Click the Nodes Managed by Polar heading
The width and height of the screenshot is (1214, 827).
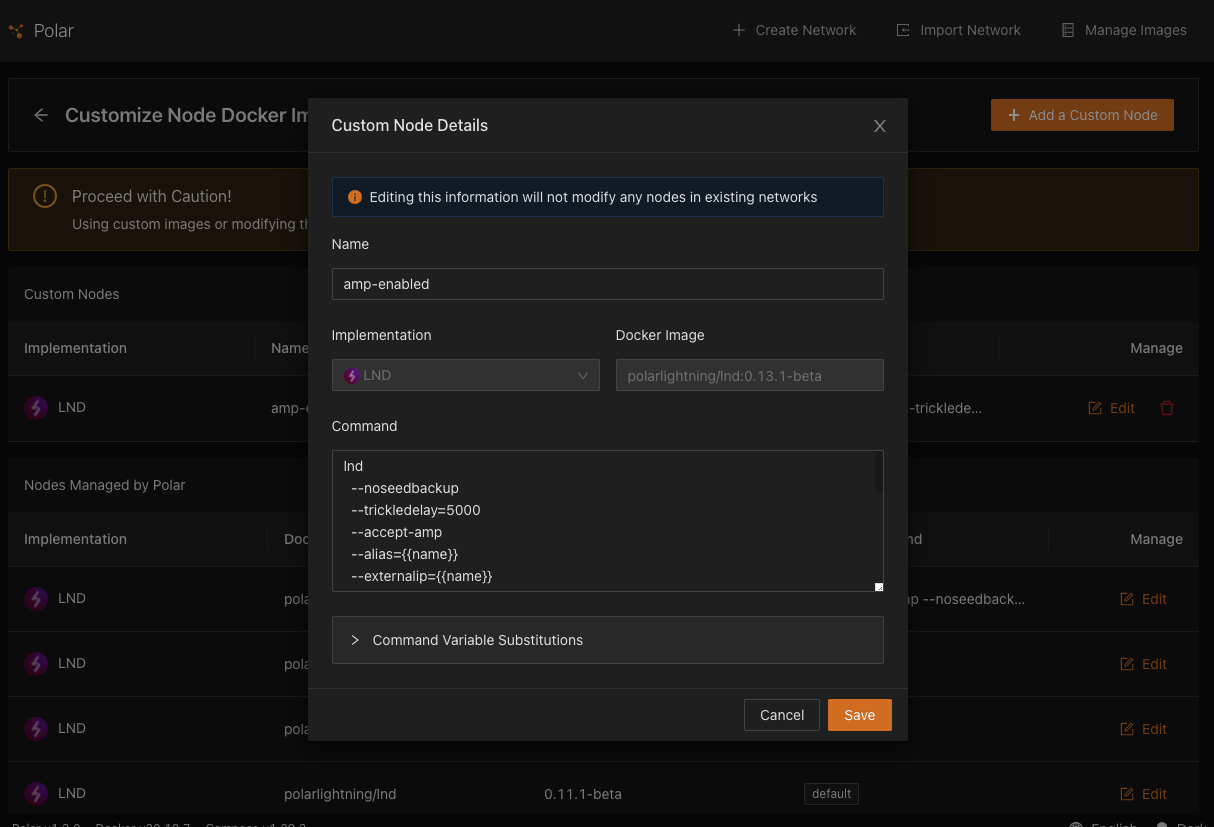[105, 485]
